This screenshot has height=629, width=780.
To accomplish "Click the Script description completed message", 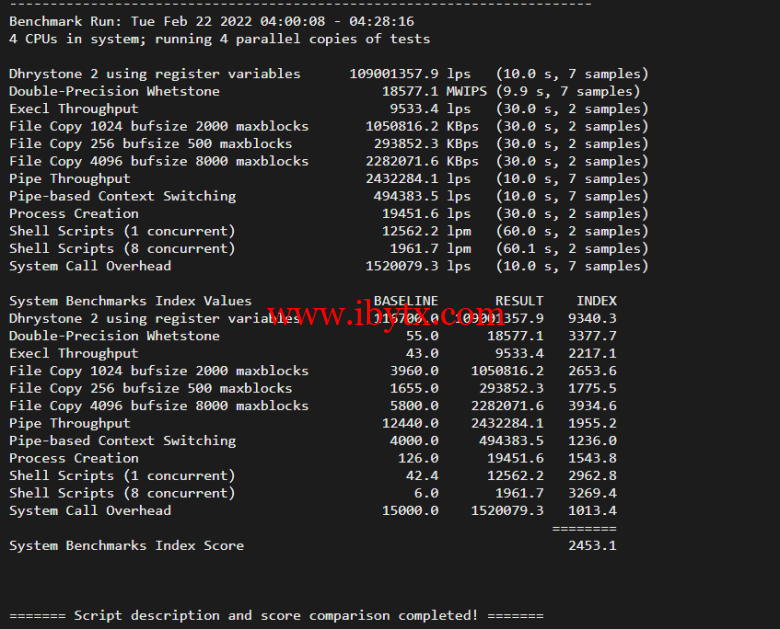I will [276, 616].
